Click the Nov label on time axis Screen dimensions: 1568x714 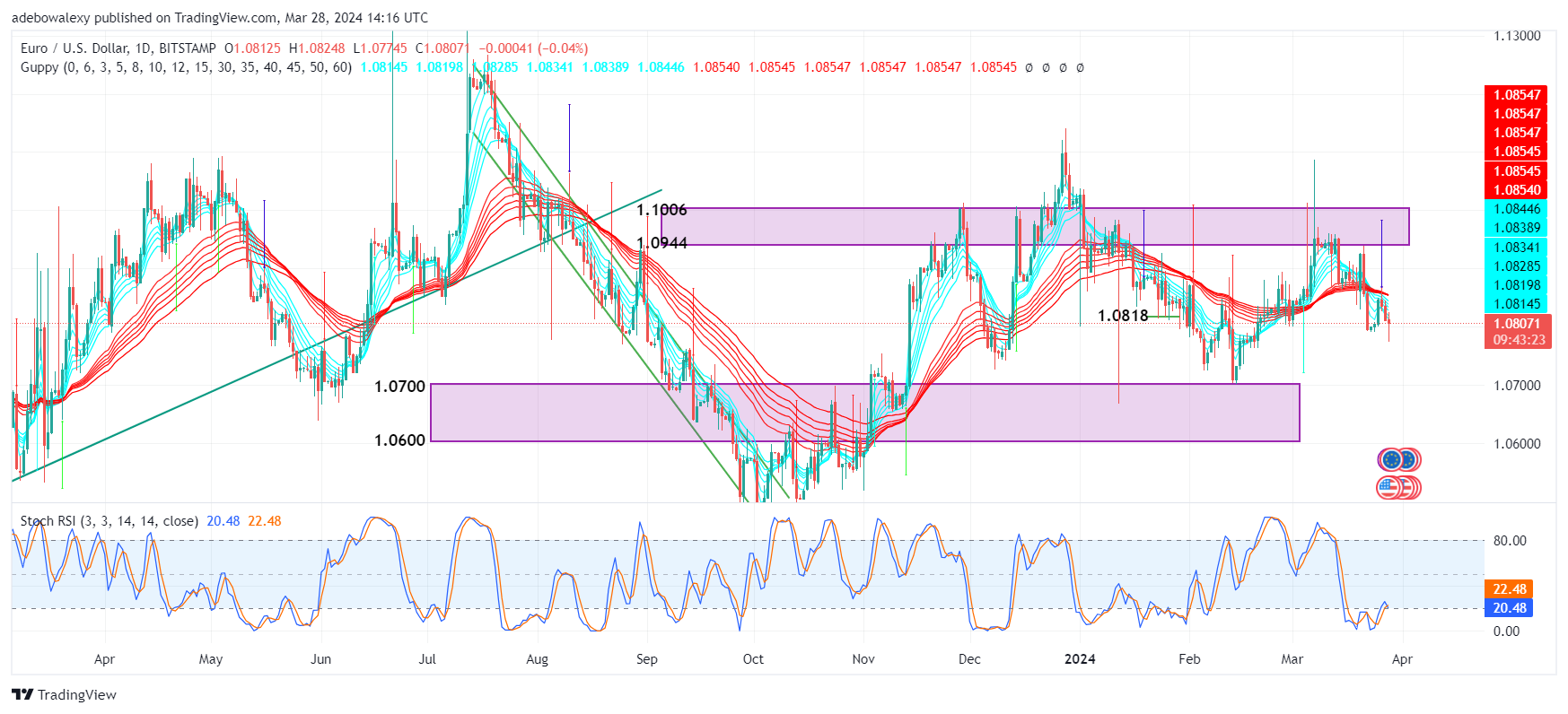[863, 659]
